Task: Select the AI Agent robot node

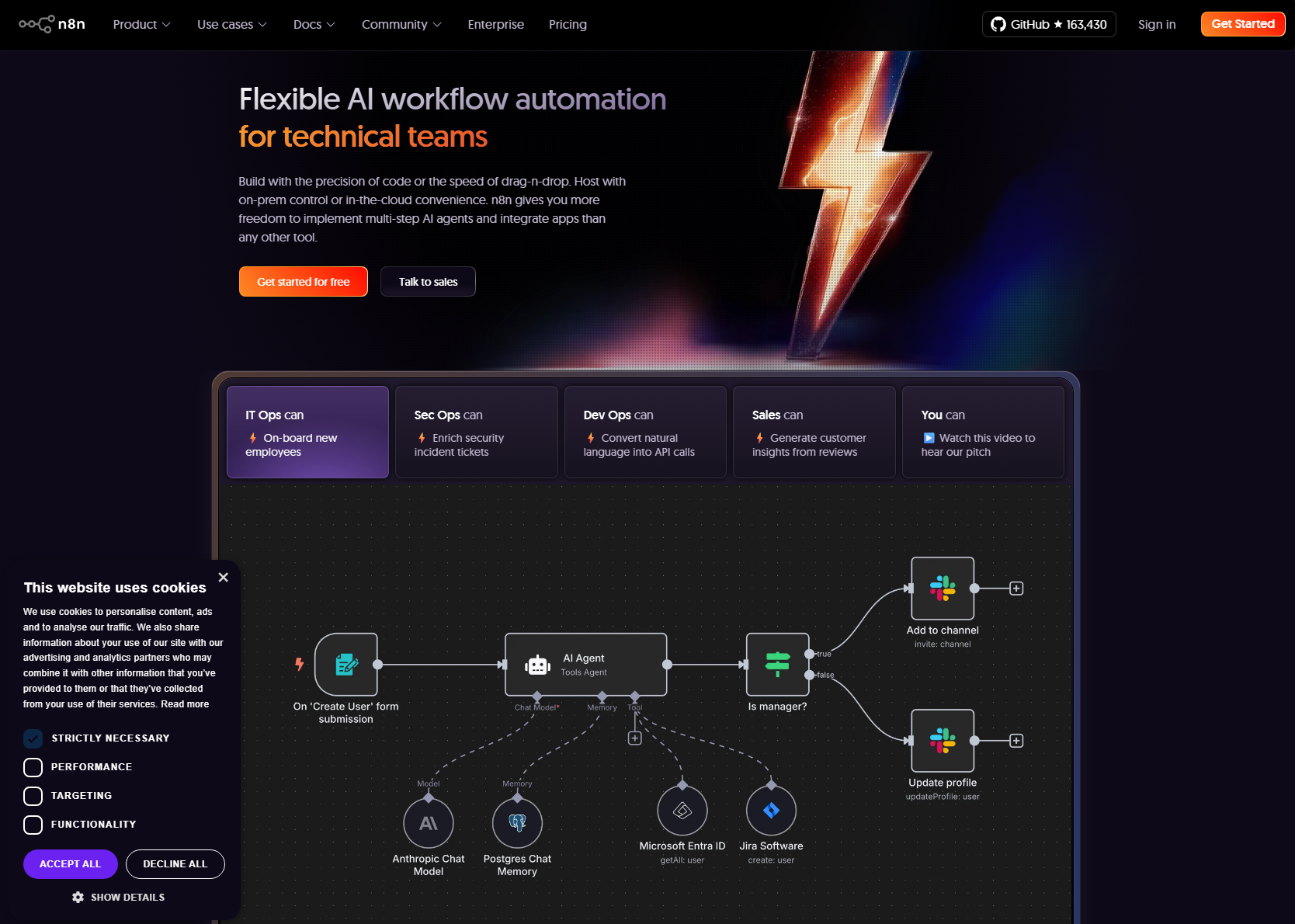Action: tap(586, 665)
